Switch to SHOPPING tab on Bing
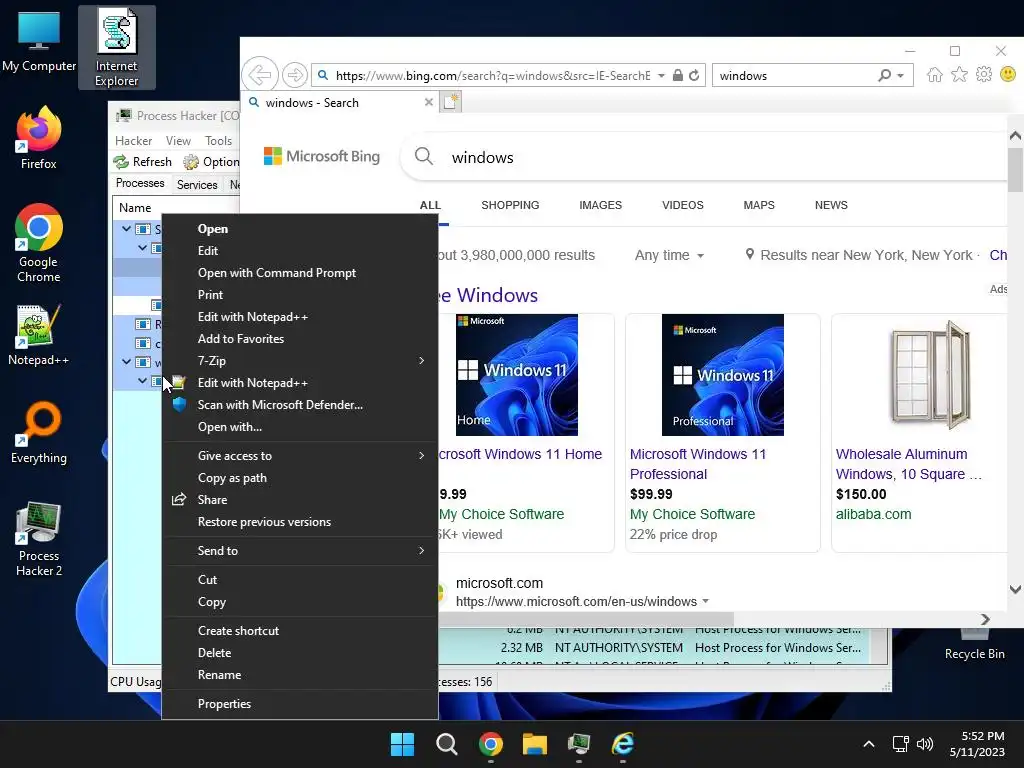This screenshot has height=768, width=1024. pyautogui.click(x=510, y=205)
